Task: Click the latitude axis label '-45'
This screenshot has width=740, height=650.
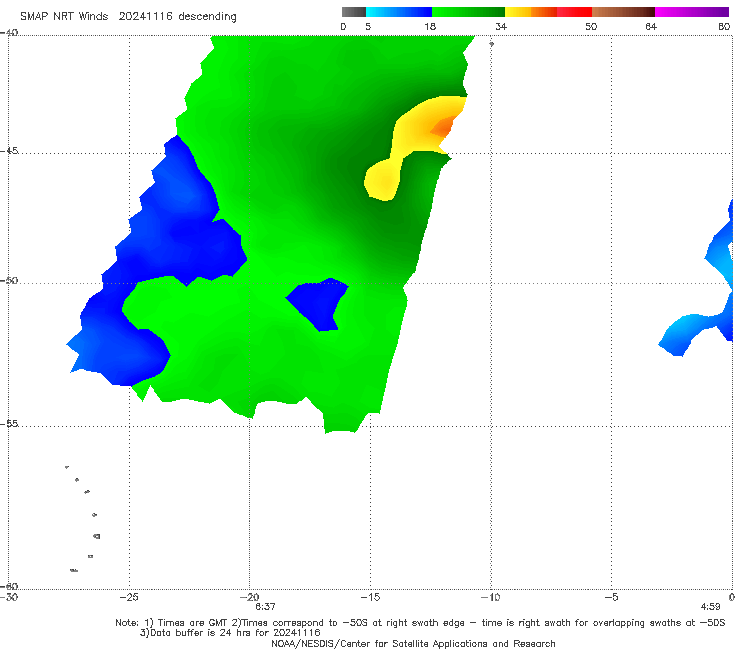Action: click(x=9, y=151)
